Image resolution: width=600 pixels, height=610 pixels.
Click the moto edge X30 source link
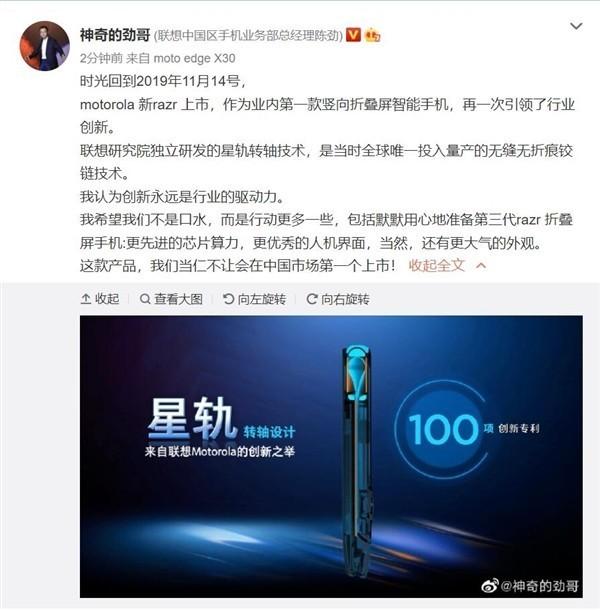click(195, 58)
